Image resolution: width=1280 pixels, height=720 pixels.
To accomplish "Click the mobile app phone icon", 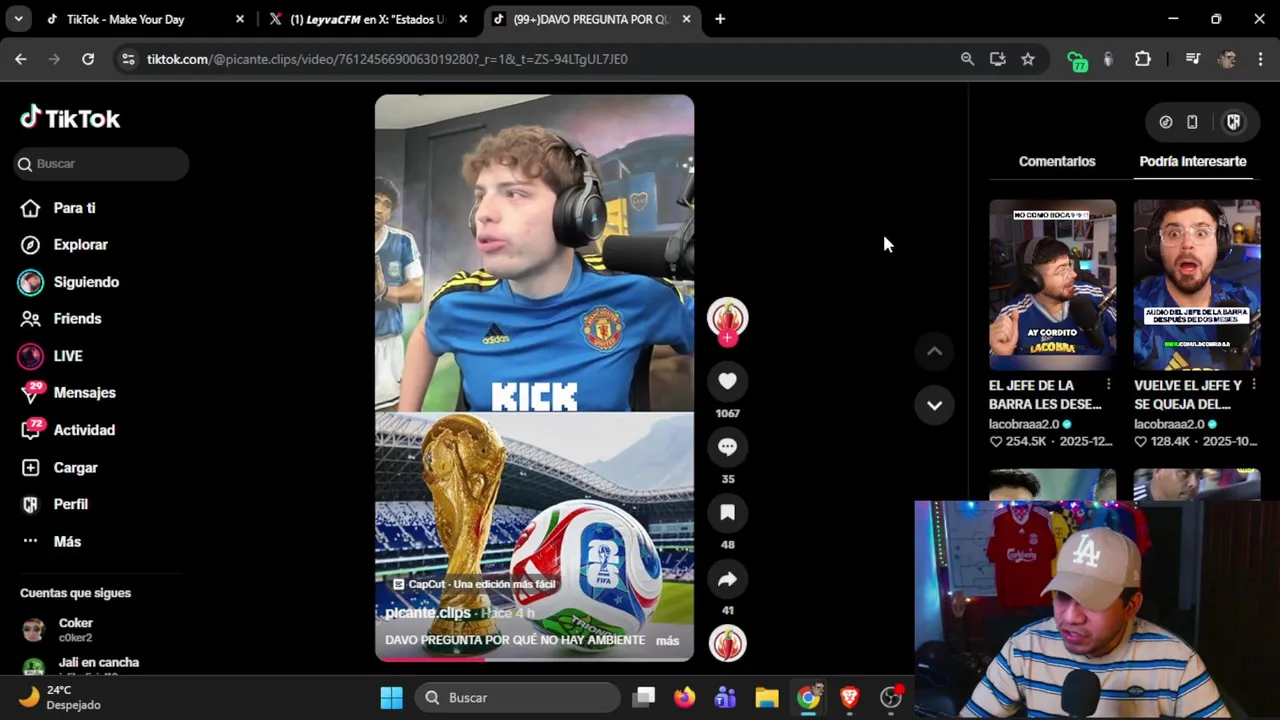I will point(1192,122).
